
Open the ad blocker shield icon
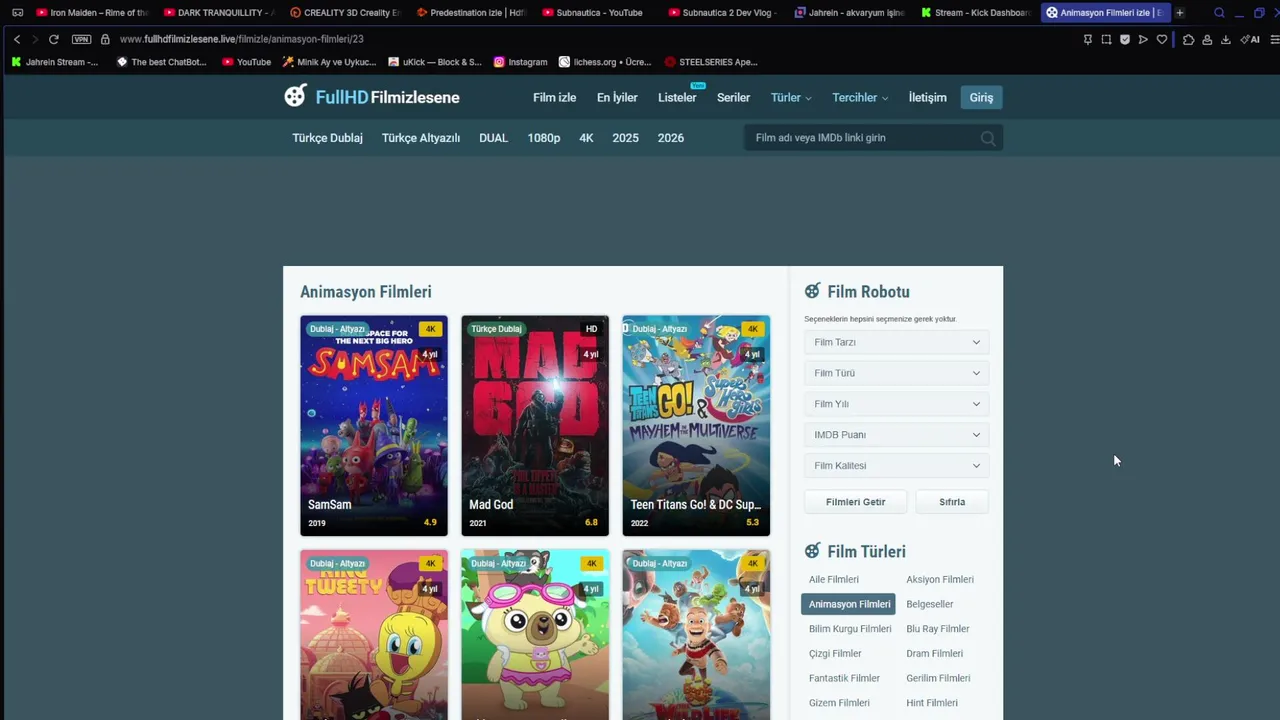tap(1125, 40)
